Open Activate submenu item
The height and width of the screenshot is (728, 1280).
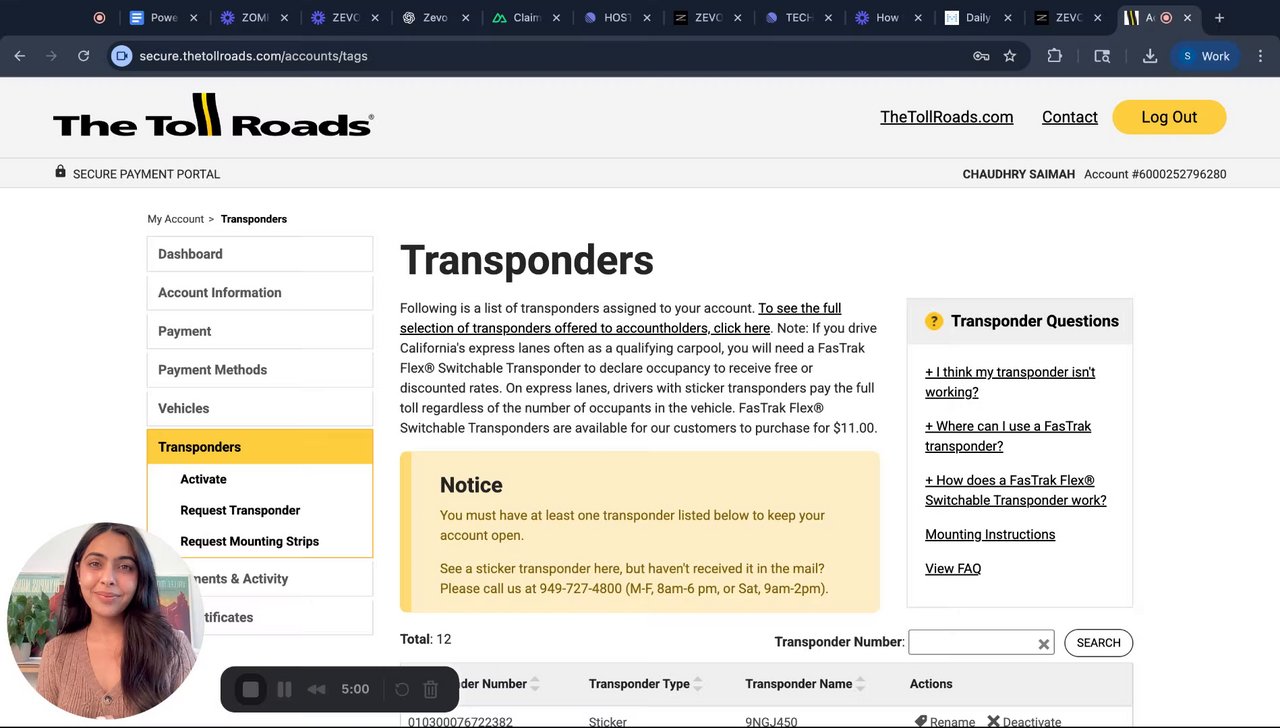coord(203,479)
